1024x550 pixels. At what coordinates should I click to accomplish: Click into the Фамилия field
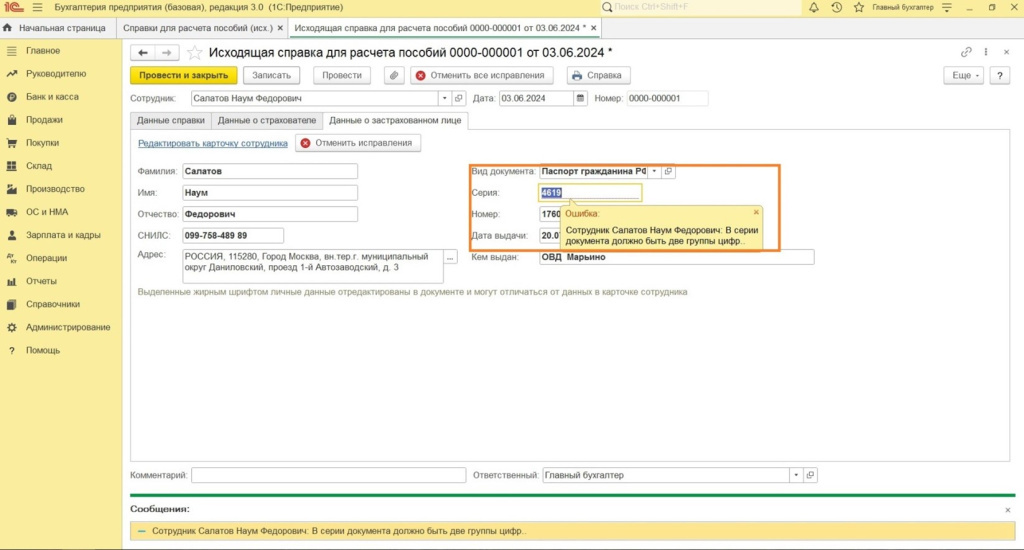(x=270, y=171)
